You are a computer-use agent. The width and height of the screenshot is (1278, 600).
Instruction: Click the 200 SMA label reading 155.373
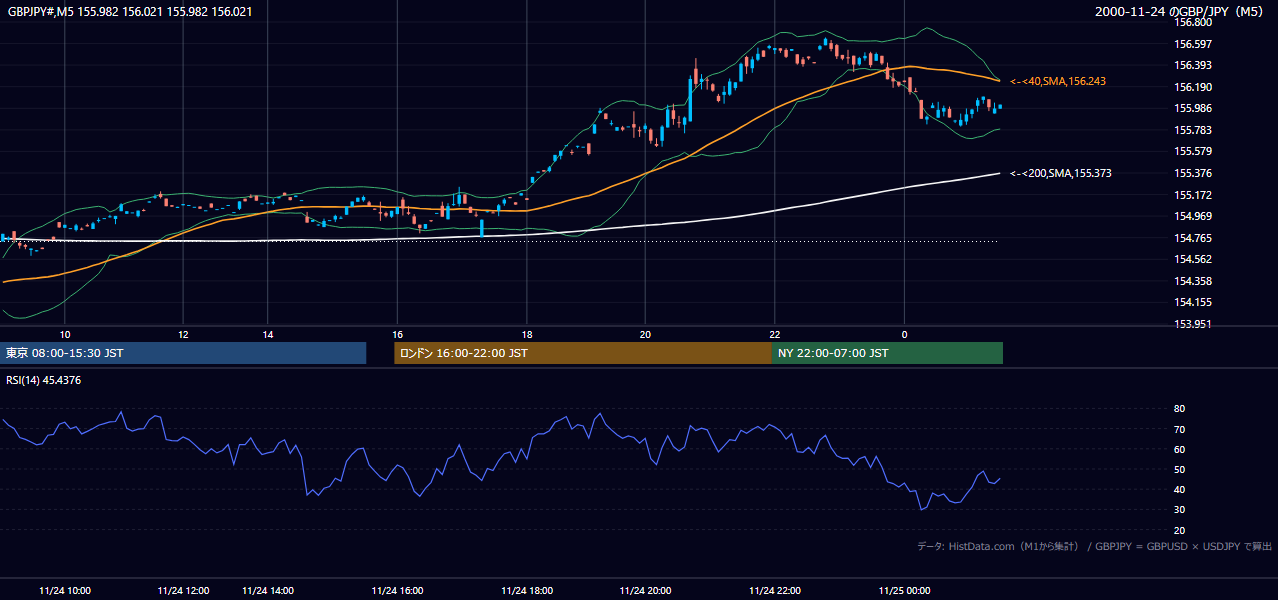[1060, 173]
